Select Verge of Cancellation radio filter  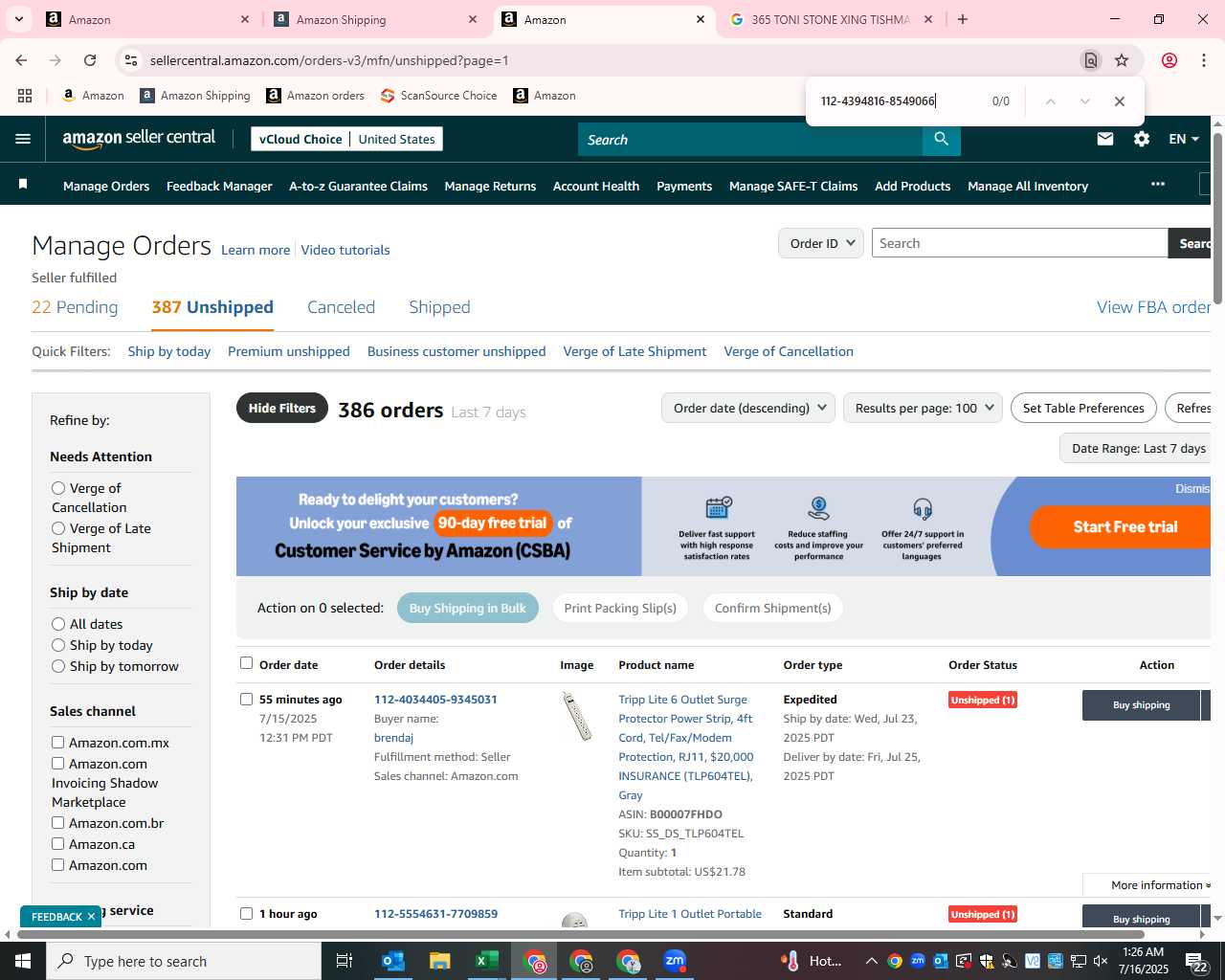click(58, 488)
